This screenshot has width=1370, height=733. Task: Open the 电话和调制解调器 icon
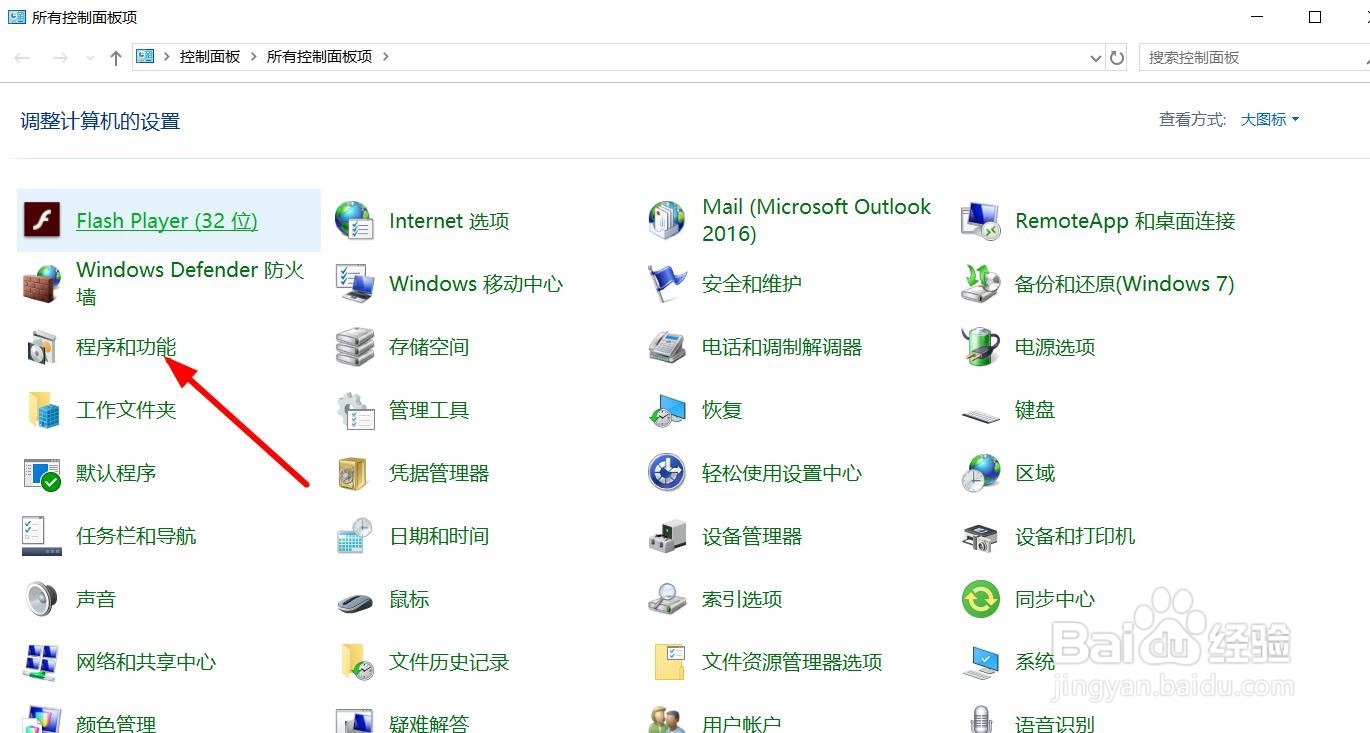[x=667, y=347]
